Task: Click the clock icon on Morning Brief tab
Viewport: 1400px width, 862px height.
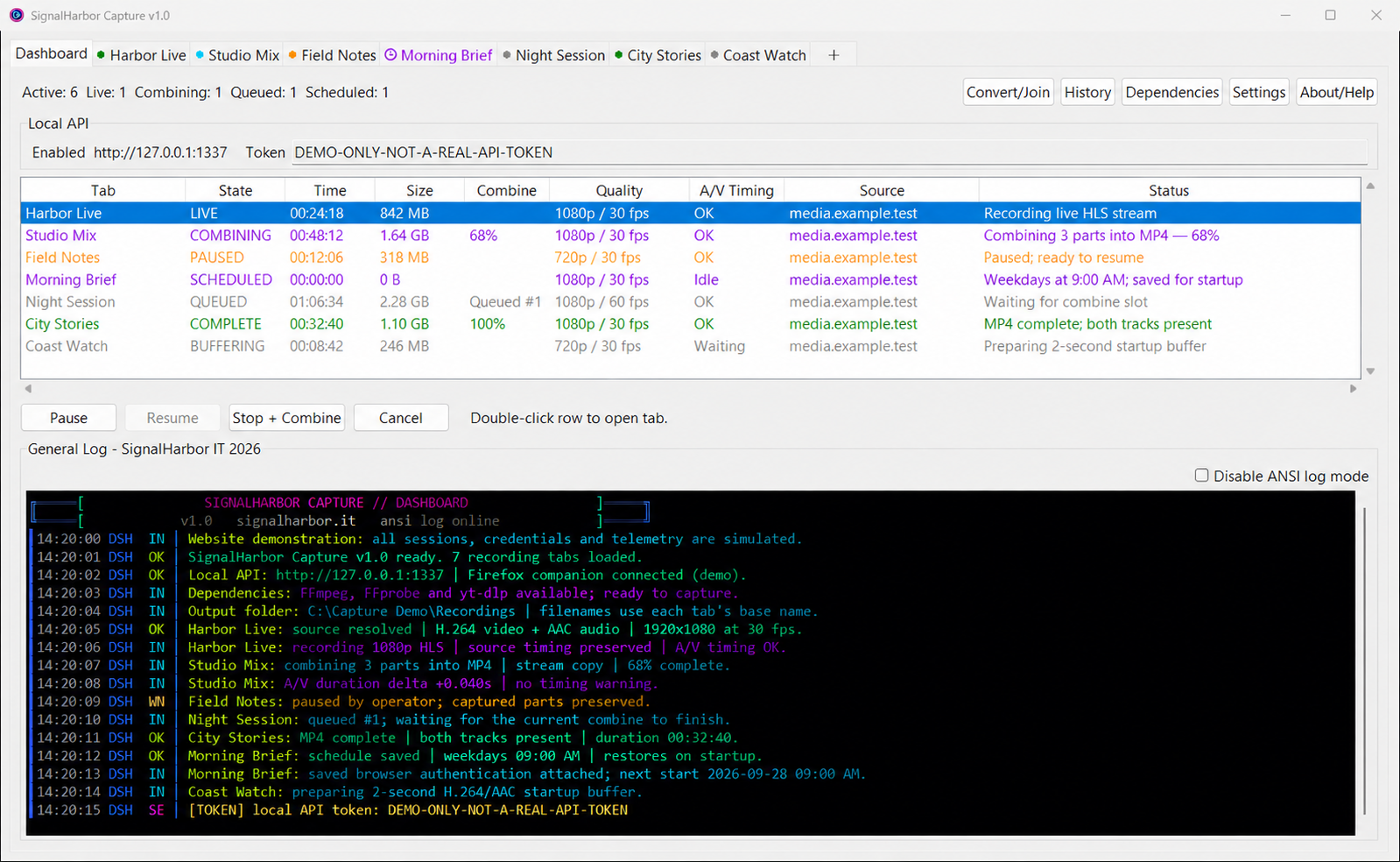Action: tap(390, 54)
